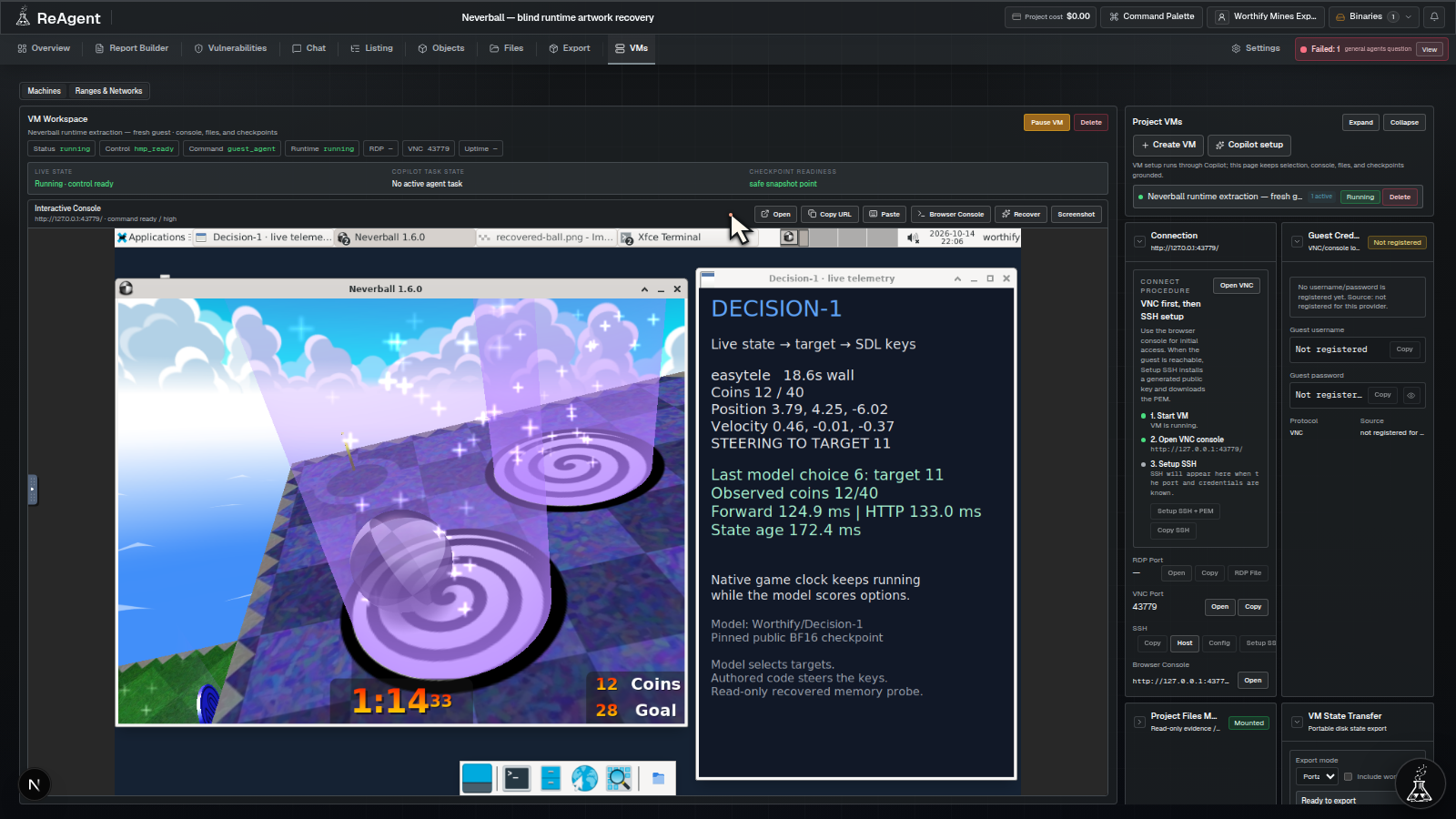Click the round N badge at bottom left
Image resolution: width=1456 pixels, height=819 pixels.
[x=34, y=784]
